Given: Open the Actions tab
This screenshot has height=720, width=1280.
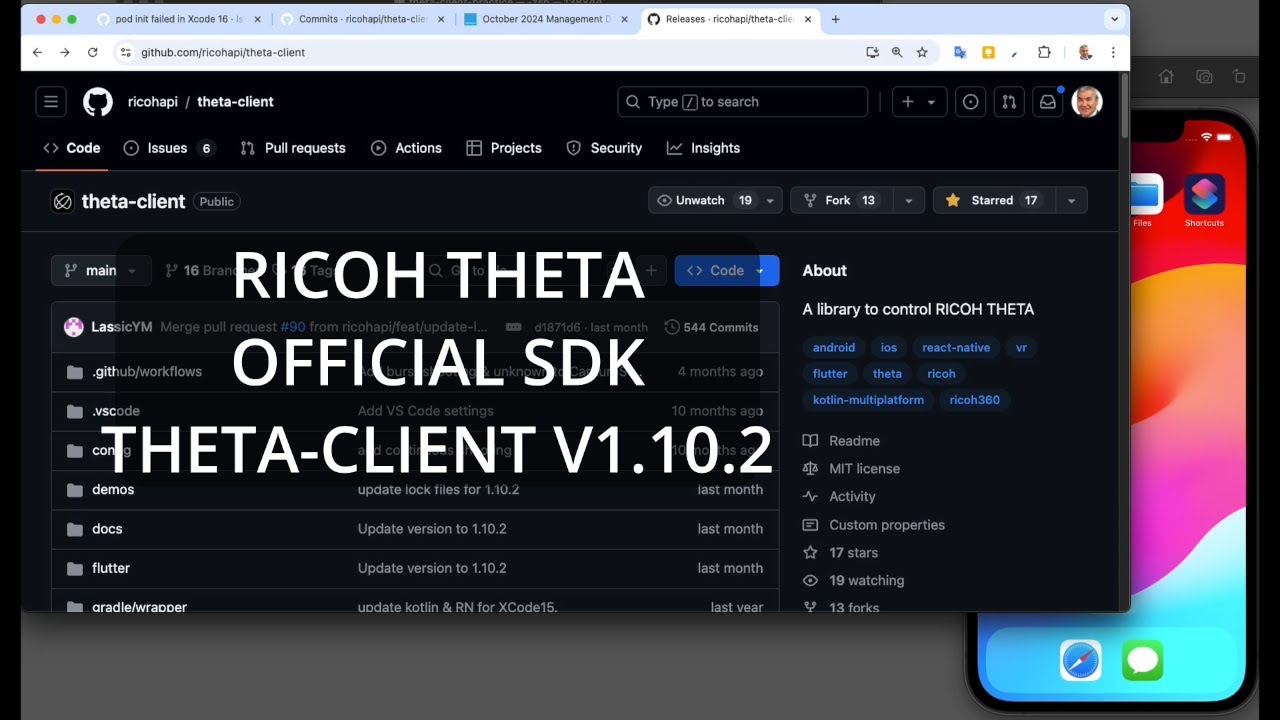Looking at the screenshot, I should tap(406, 148).
